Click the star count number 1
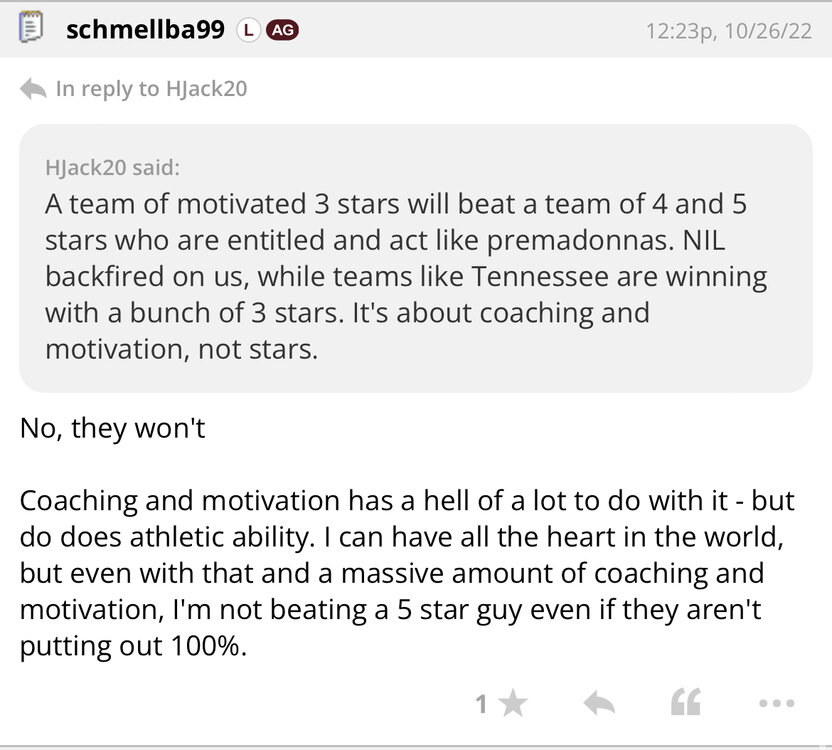Image resolution: width=832 pixels, height=750 pixels. 481,704
